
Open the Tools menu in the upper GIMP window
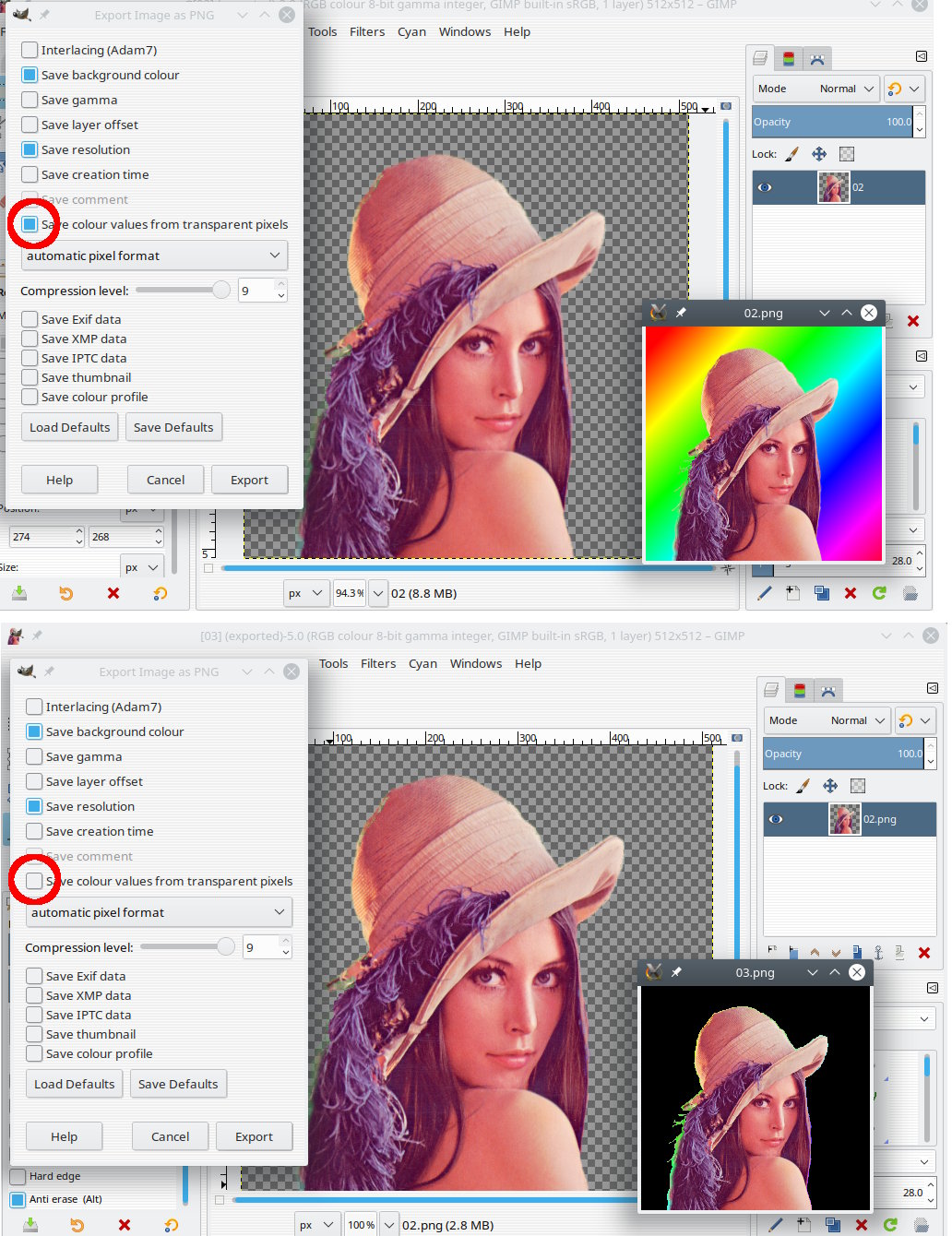pyautogui.click(x=323, y=31)
